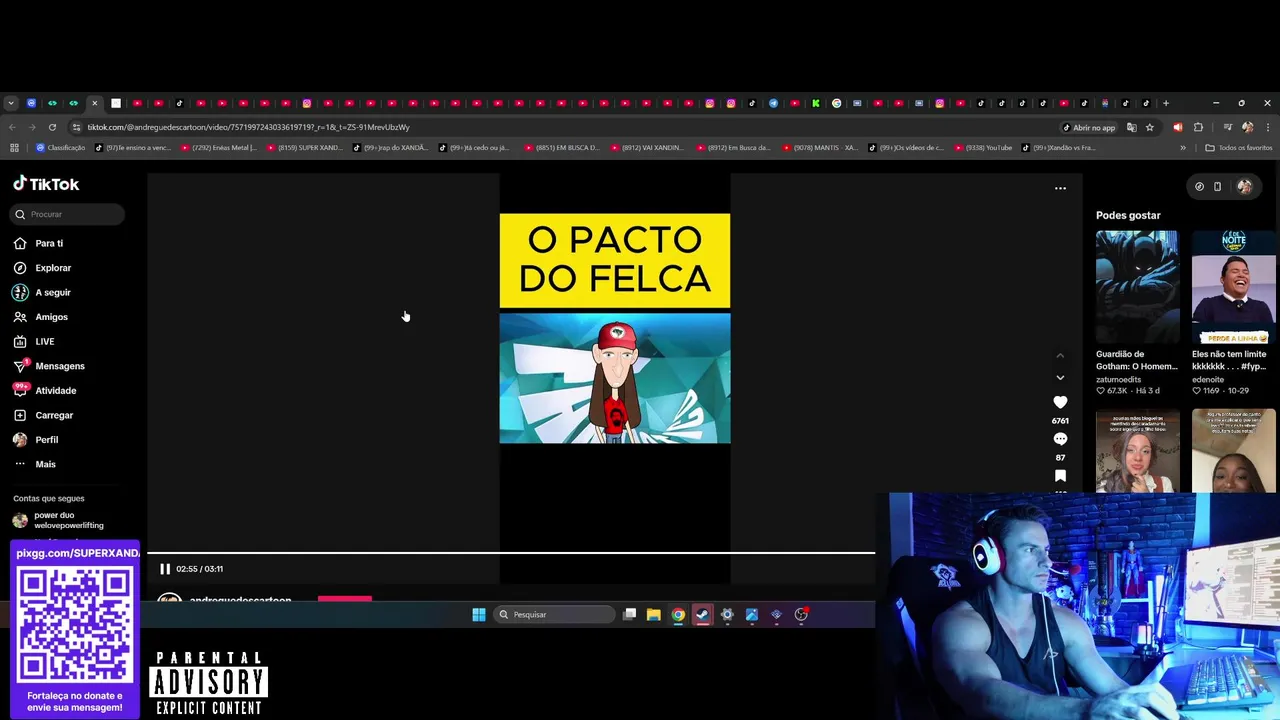Open the (9338) YouTube bookmark
The image size is (1280, 720).
[x=984, y=148]
